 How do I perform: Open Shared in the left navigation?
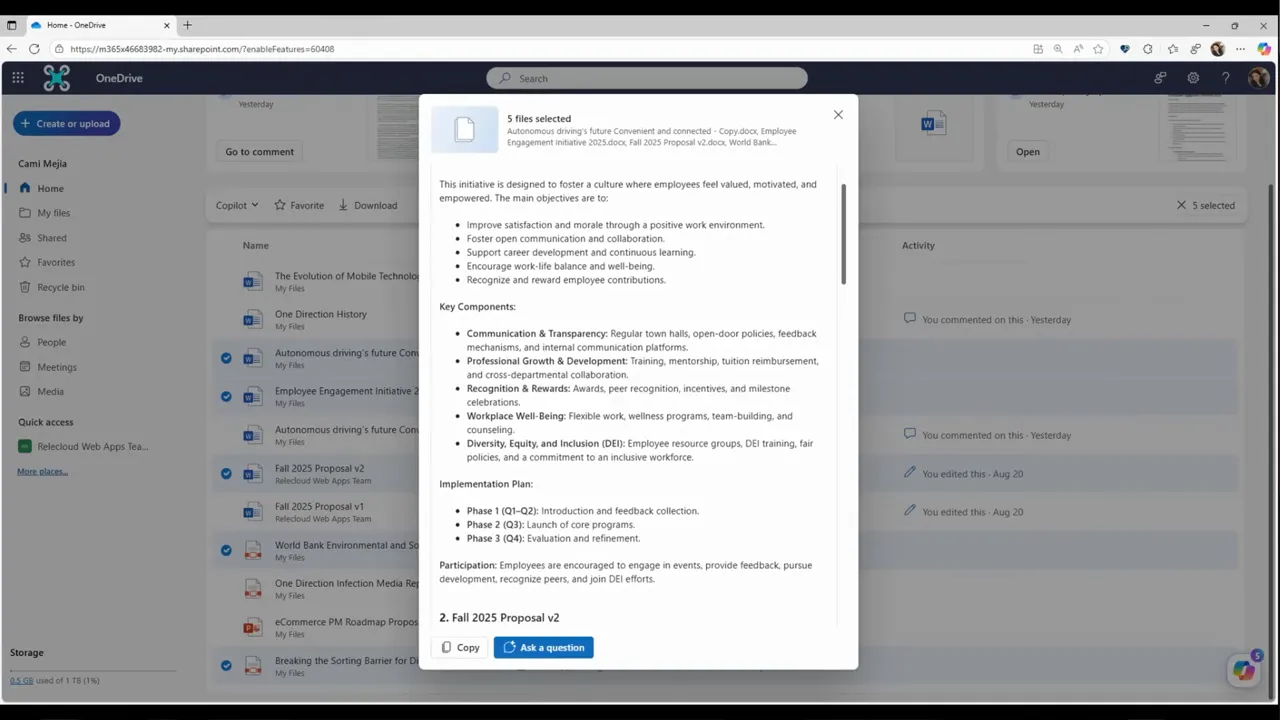(x=52, y=238)
